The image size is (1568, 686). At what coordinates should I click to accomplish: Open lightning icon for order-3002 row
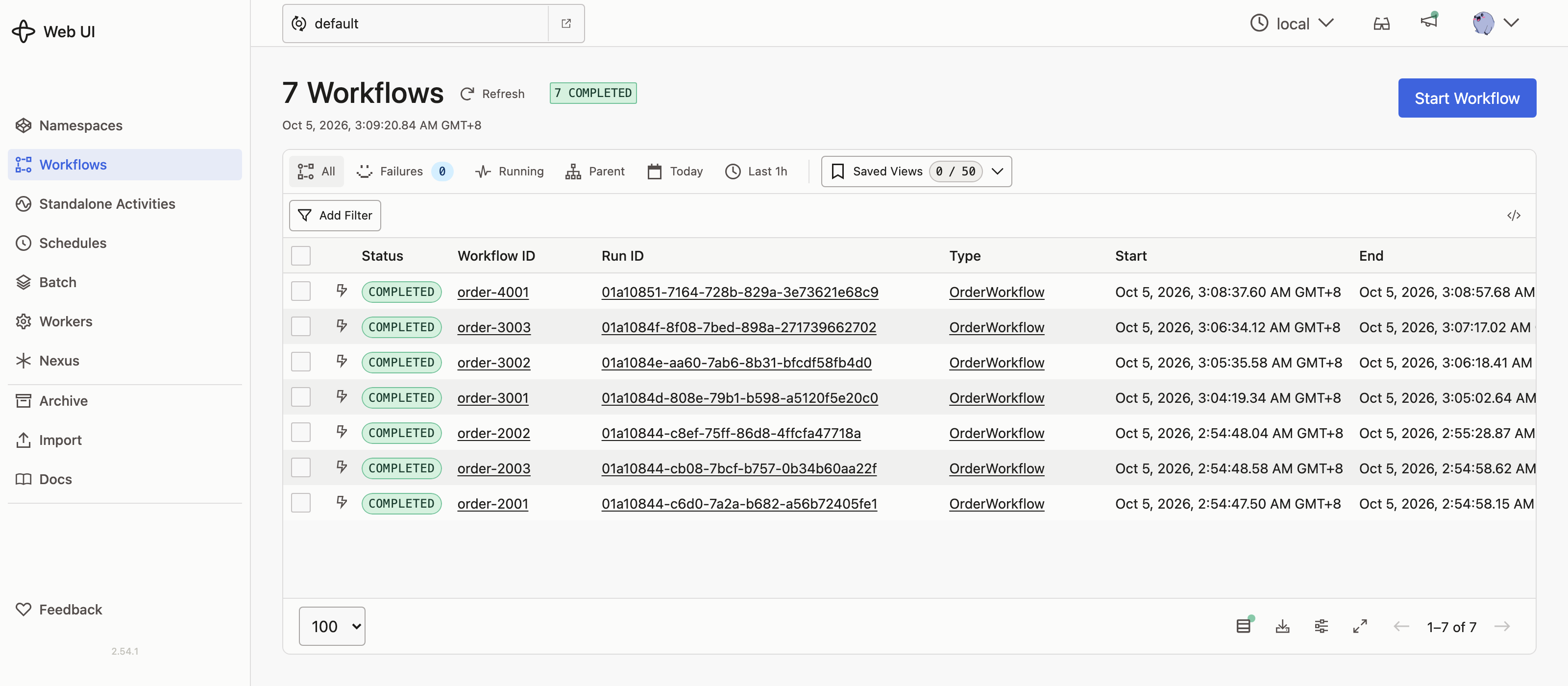342,361
